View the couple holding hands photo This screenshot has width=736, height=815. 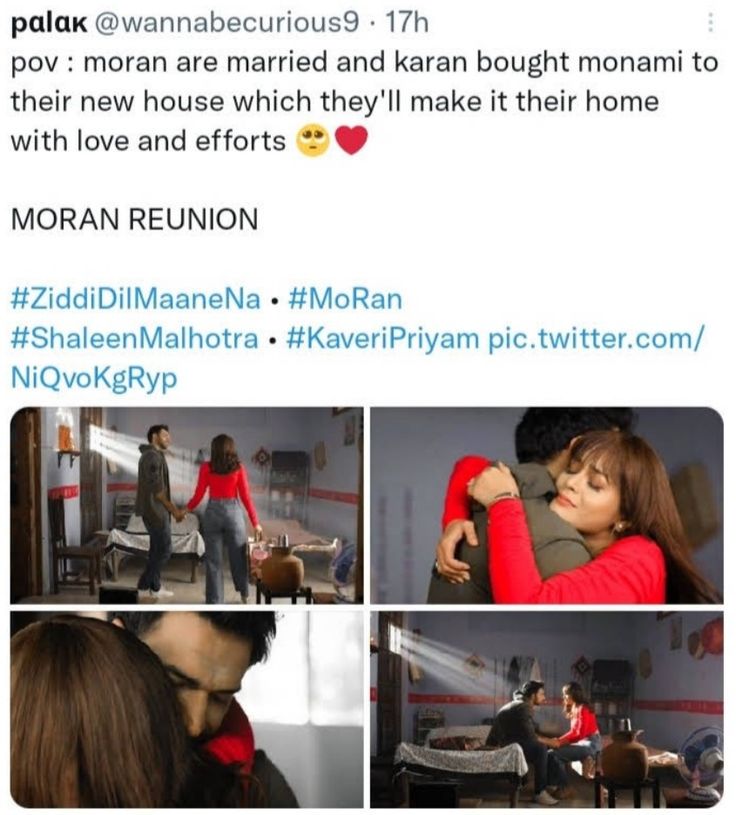tap(187, 505)
